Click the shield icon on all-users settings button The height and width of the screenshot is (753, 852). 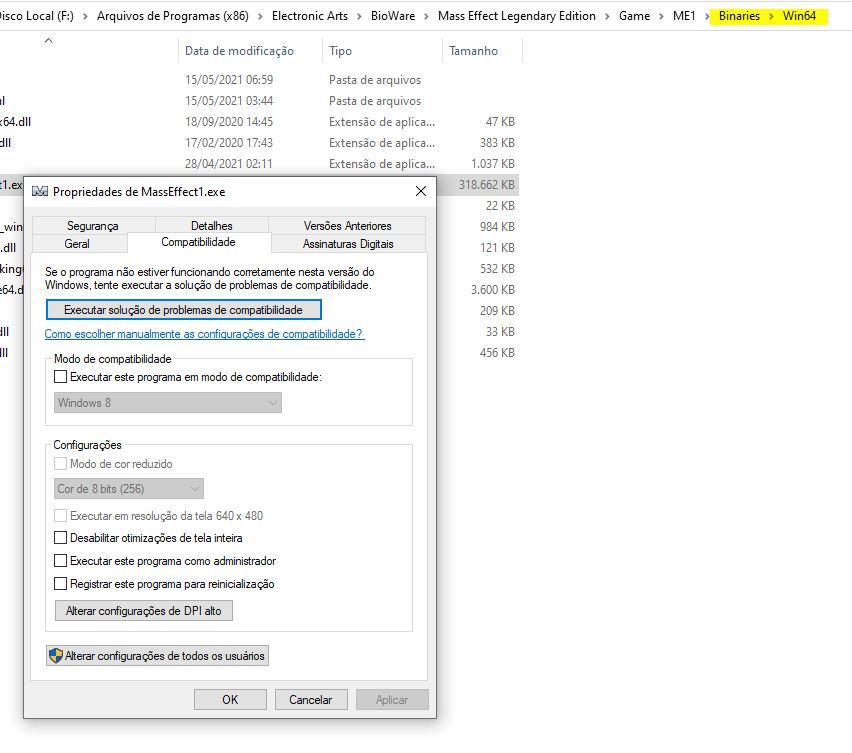(x=55, y=656)
